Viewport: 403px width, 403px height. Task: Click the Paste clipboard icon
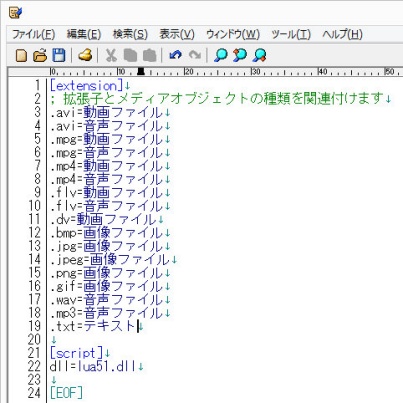pyautogui.click(x=150, y=55)
